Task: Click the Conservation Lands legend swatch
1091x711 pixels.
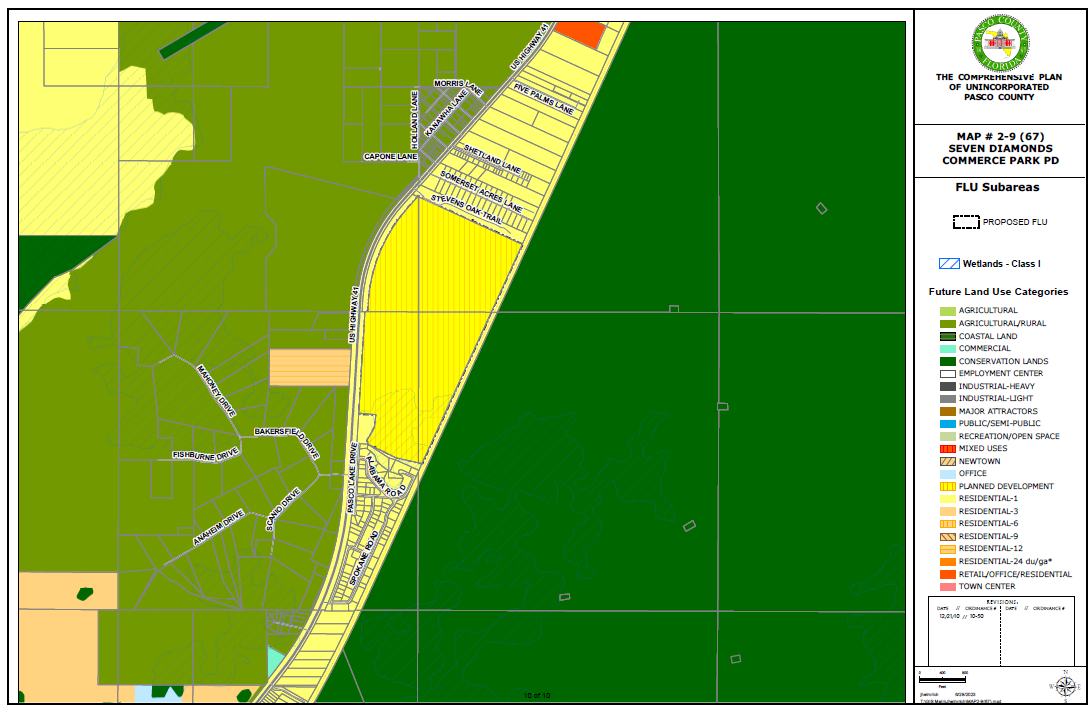Action: pos(945,361)
